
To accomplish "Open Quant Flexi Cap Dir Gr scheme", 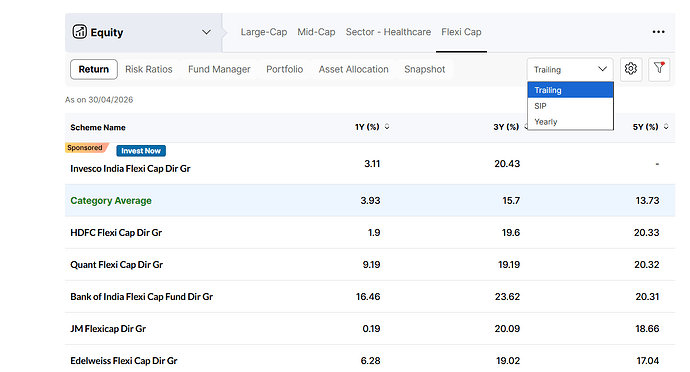I will [x=117, y=265].
